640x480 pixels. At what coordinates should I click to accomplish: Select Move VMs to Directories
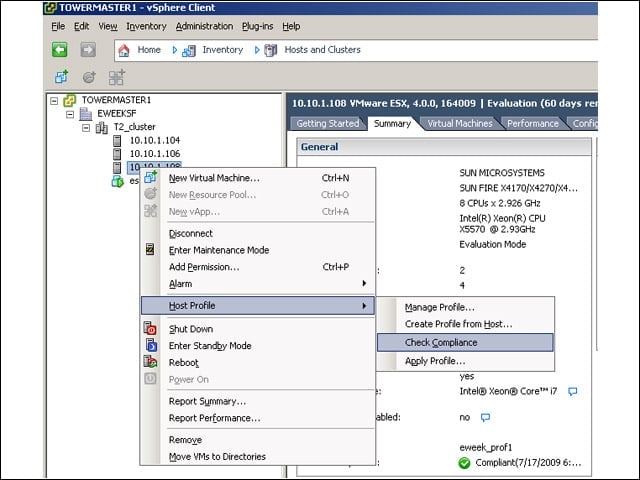[x=258, y=456]
